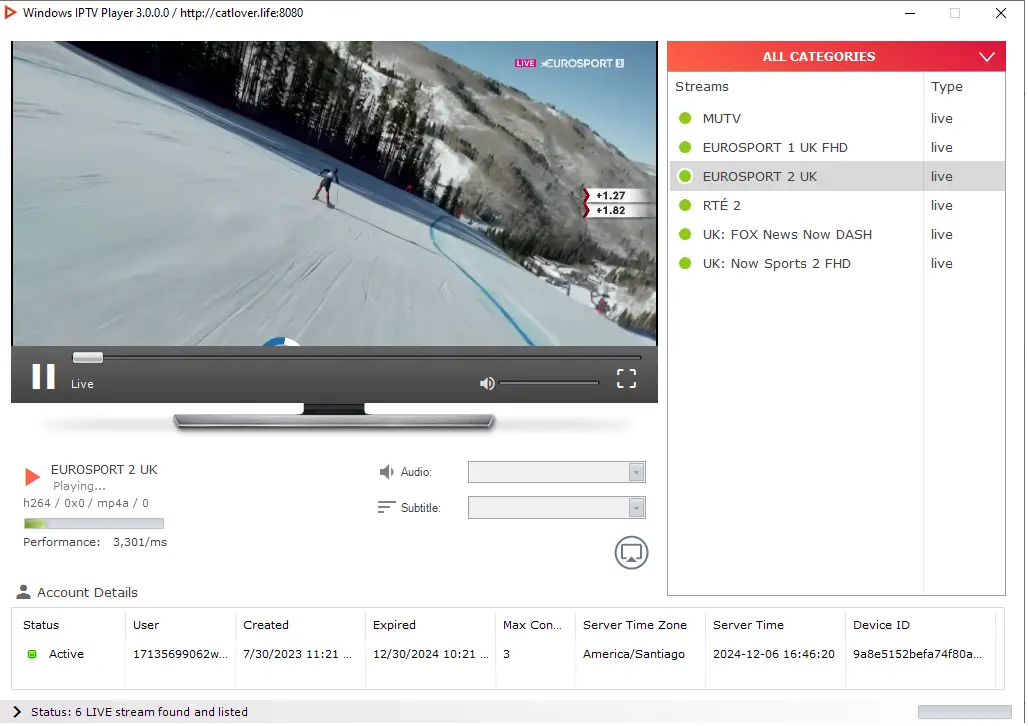Click the Server Time column header
Screen dimensions: 1028x726
click(x=748, y=625)
